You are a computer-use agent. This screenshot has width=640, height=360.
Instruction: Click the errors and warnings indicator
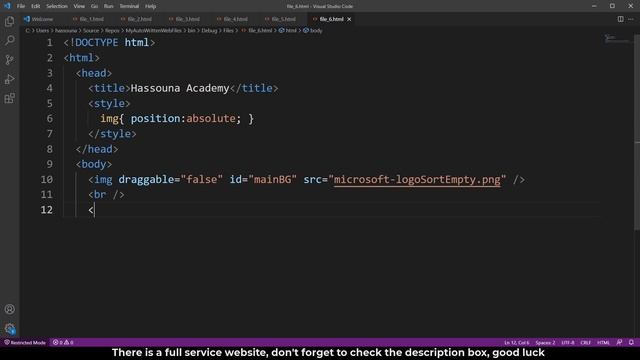click(x=63, y=342)
